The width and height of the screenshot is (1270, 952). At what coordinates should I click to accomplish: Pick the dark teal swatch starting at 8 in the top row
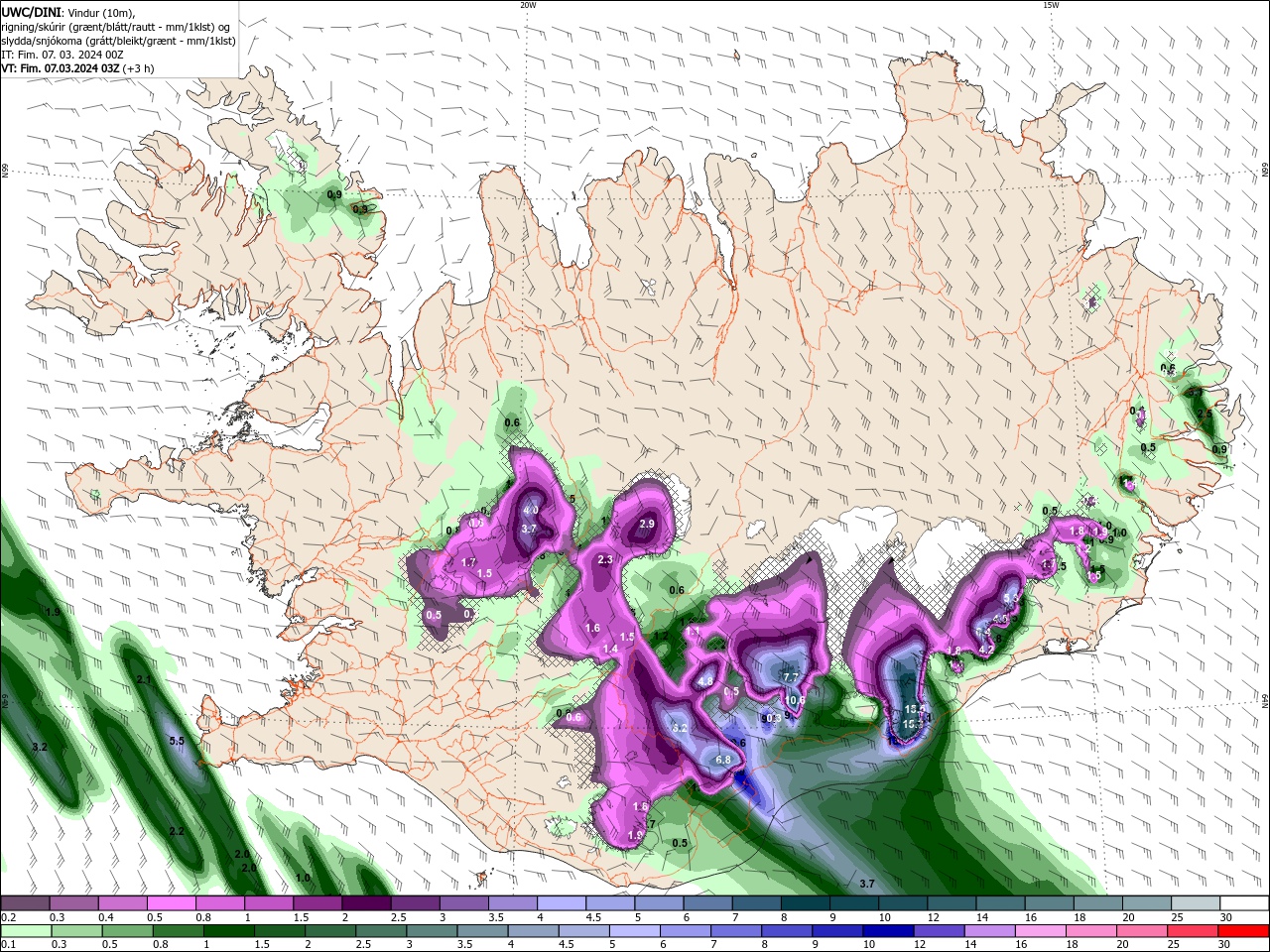(806, 903)
